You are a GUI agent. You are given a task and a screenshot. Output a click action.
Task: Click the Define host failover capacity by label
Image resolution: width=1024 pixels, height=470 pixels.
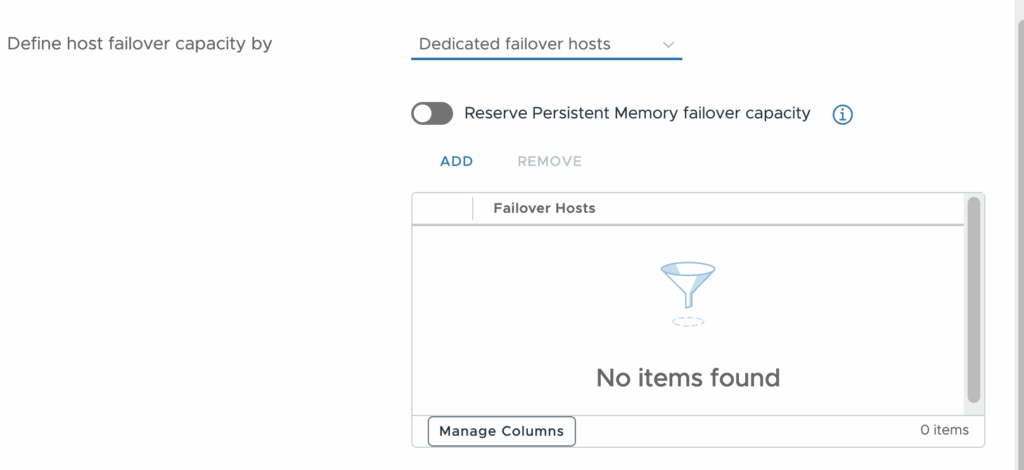coord(139,44)
